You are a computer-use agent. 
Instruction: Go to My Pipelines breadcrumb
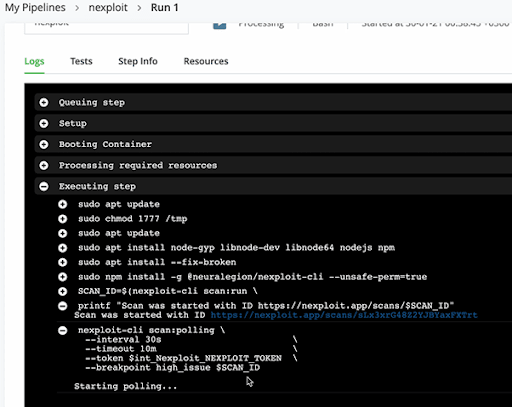(x=35, y=7)
